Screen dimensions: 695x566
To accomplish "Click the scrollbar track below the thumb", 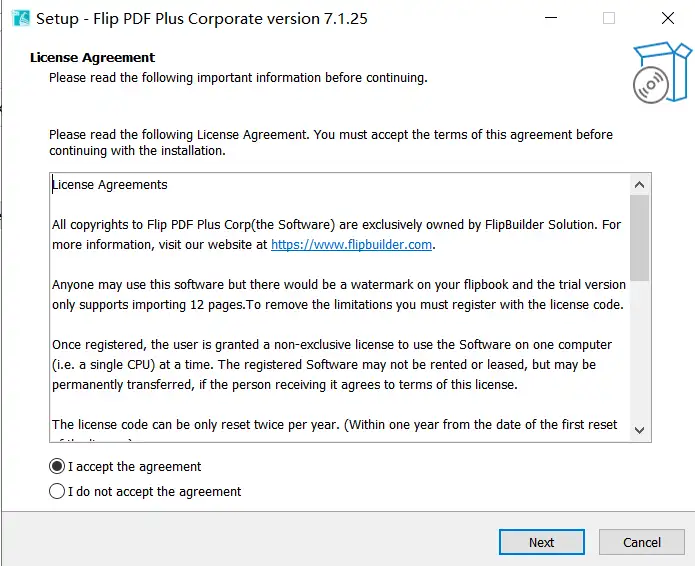I will click(639, 350).
